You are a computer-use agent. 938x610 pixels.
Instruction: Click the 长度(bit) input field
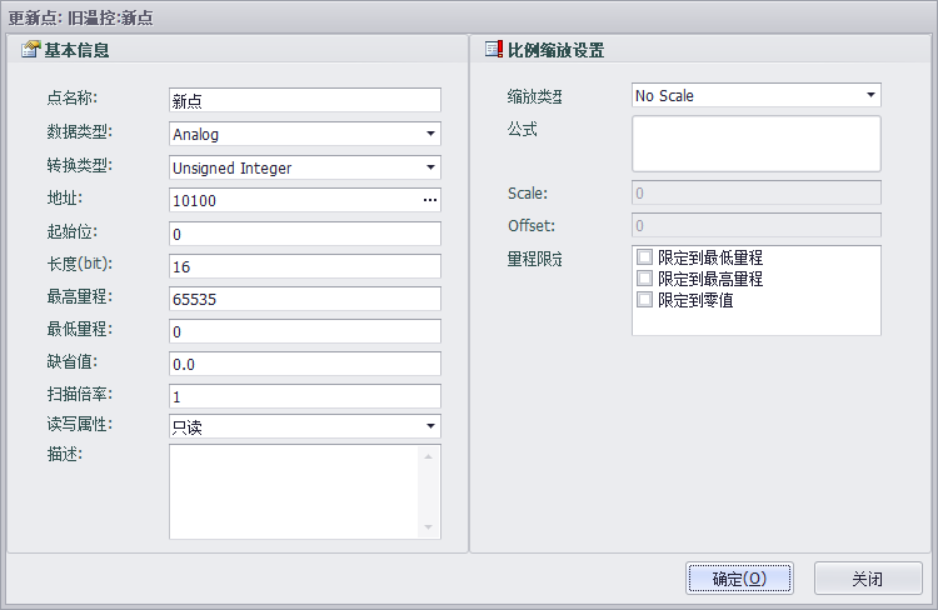[305, 267]
